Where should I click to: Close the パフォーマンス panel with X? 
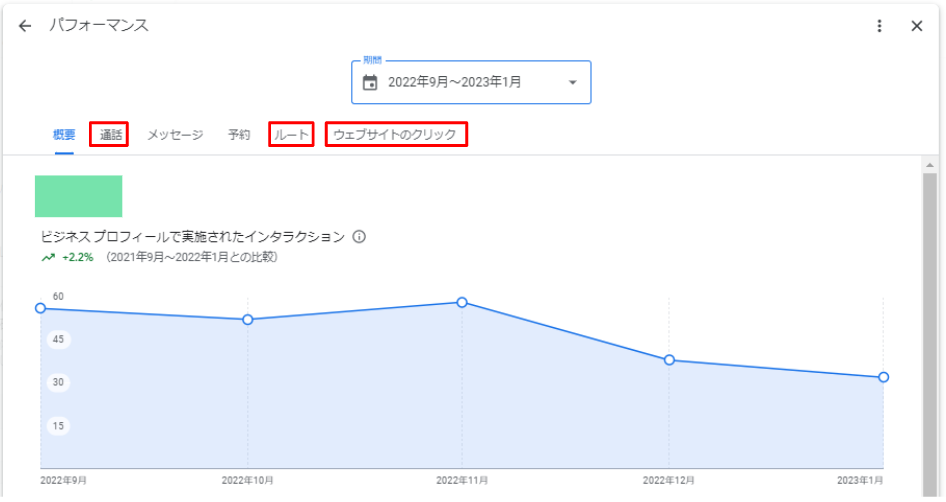916,26
